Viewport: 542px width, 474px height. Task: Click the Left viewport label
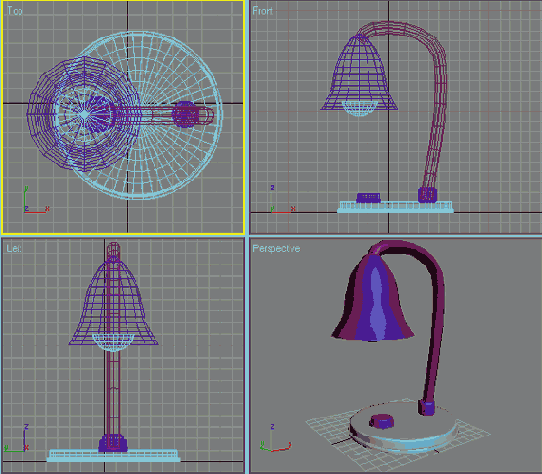click(x=13, y=248)
